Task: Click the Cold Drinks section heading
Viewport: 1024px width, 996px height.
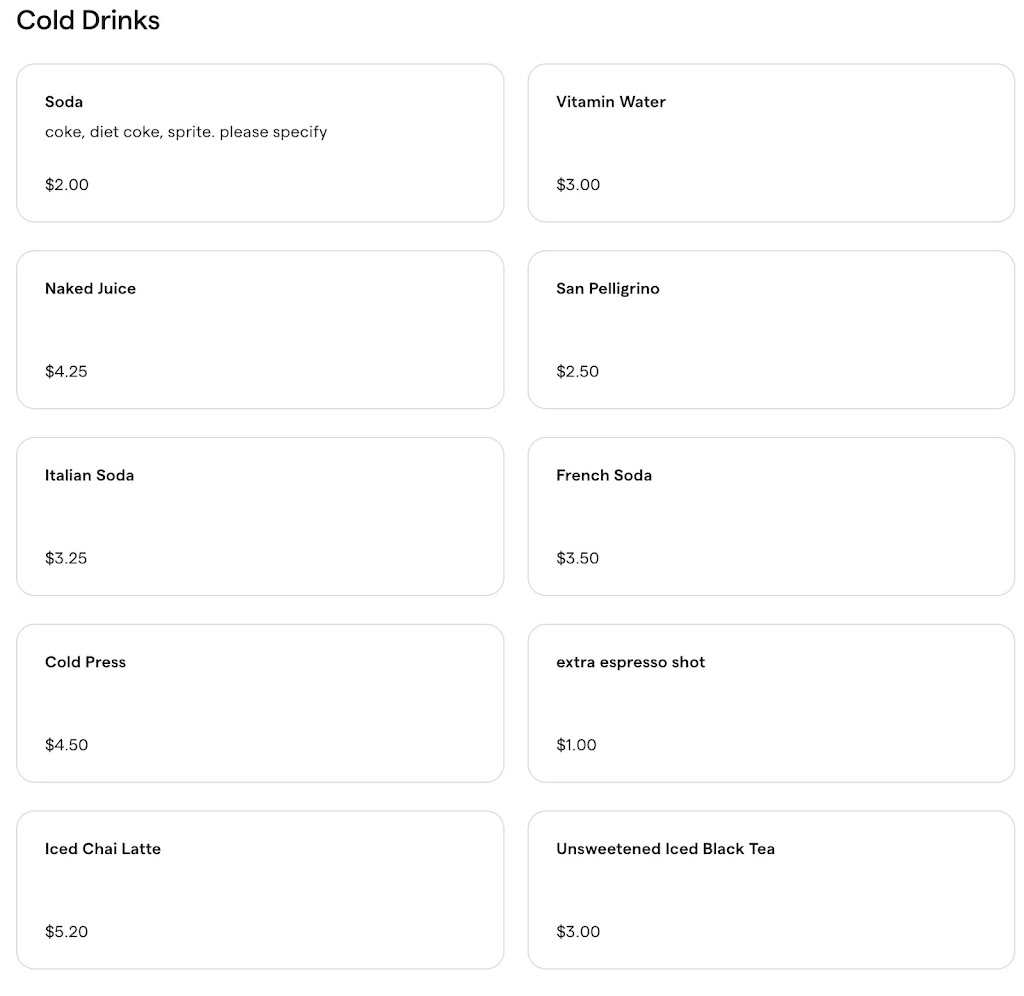Action: [88, 20]
